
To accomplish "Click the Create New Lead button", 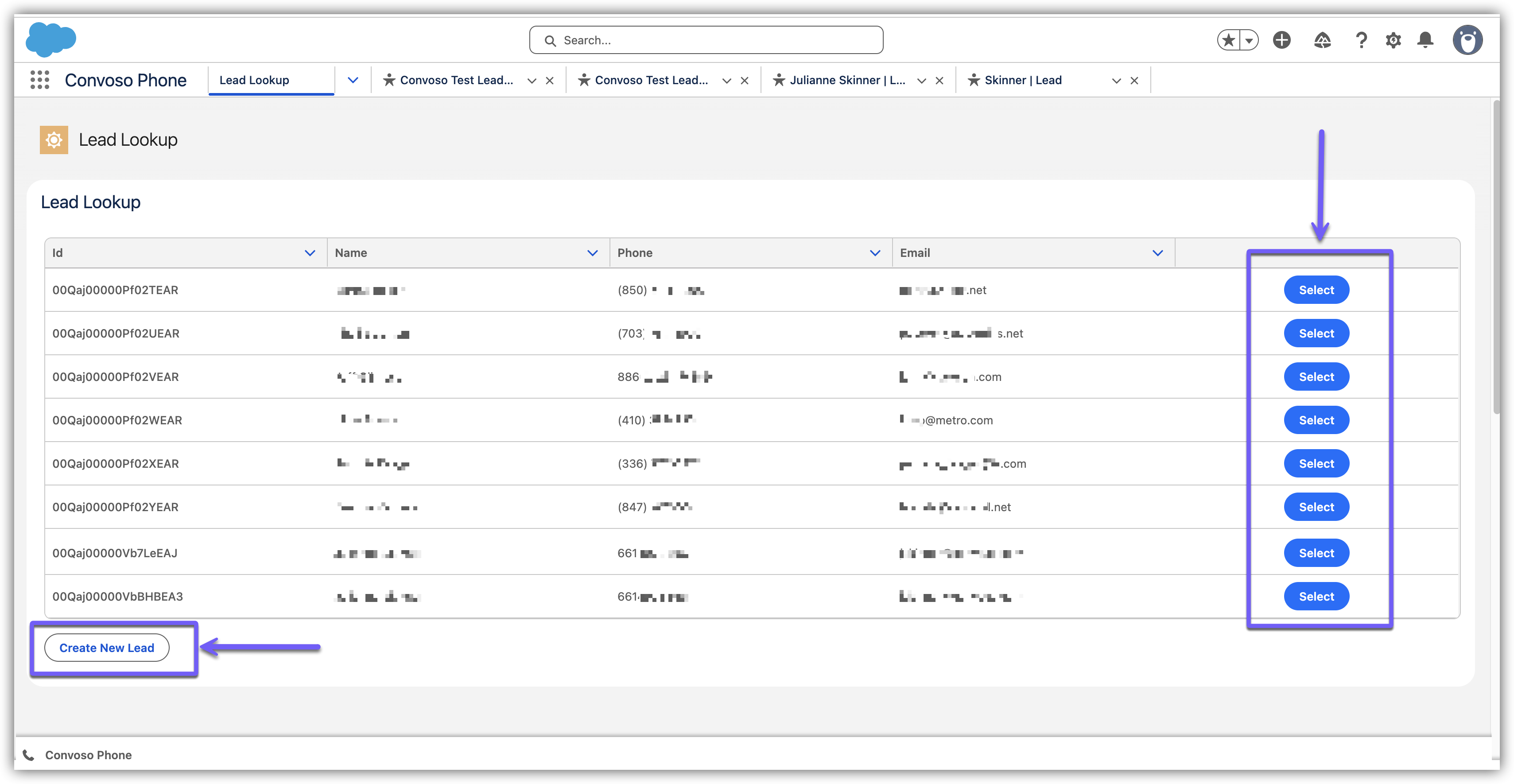I will click(107, 648).
